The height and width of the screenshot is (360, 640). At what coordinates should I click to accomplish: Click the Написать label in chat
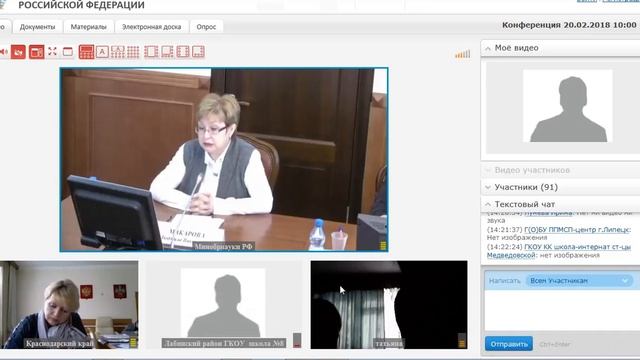click(504, 281)
